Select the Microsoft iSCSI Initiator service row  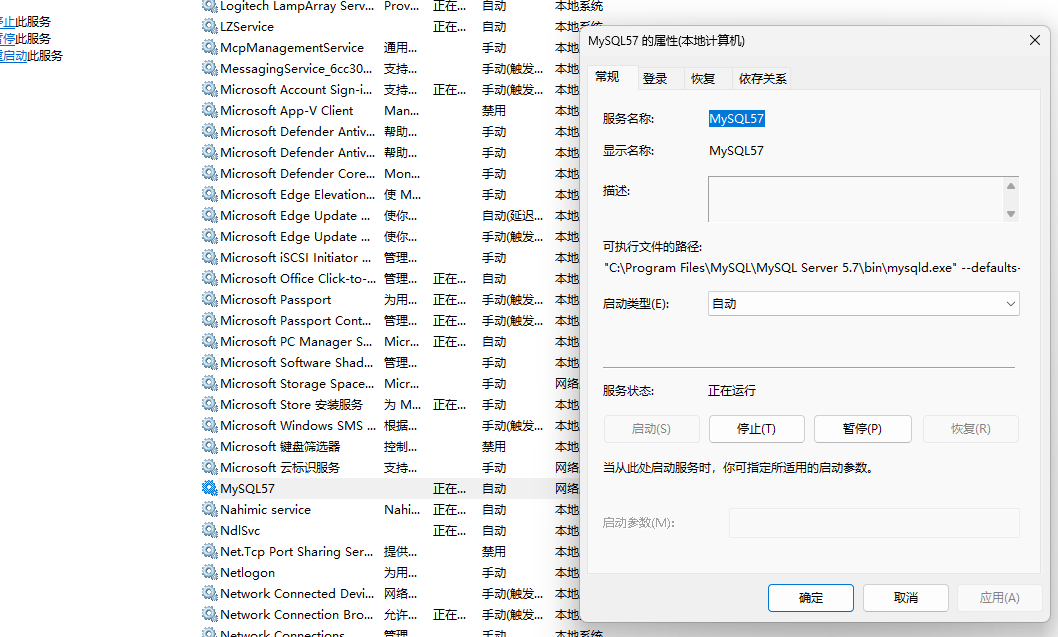390,257
